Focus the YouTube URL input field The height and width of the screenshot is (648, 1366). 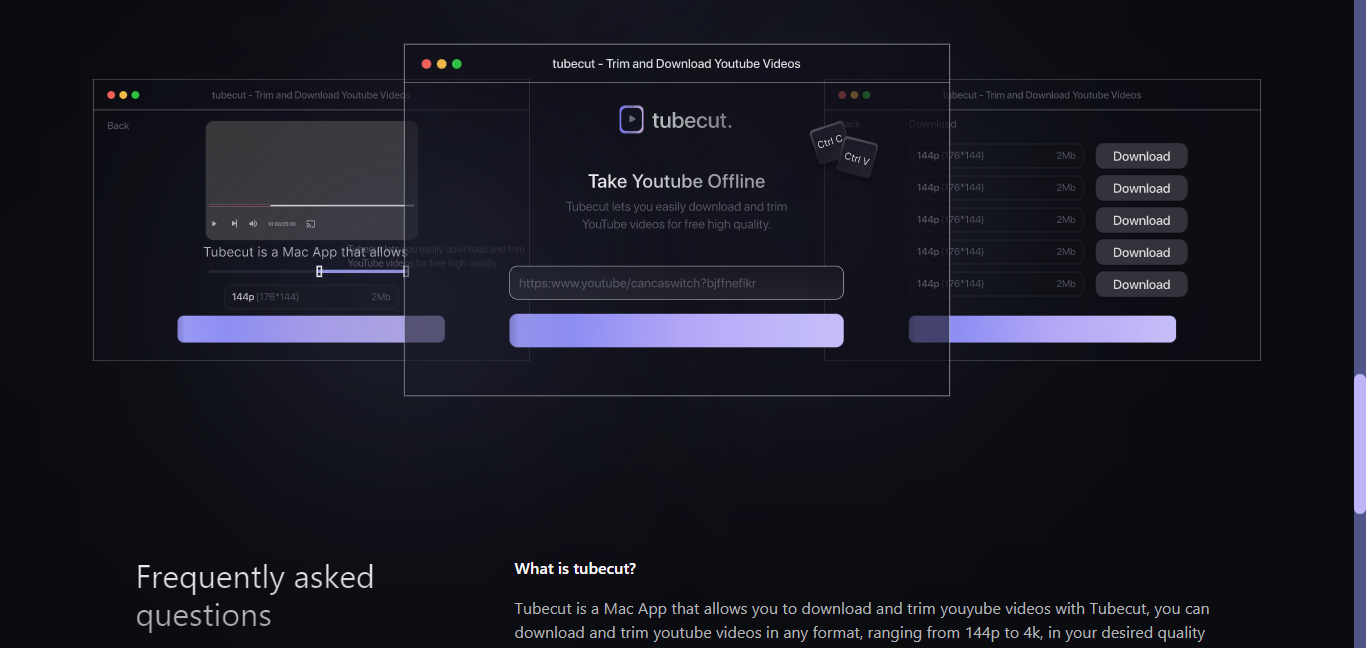coord(676,283)
